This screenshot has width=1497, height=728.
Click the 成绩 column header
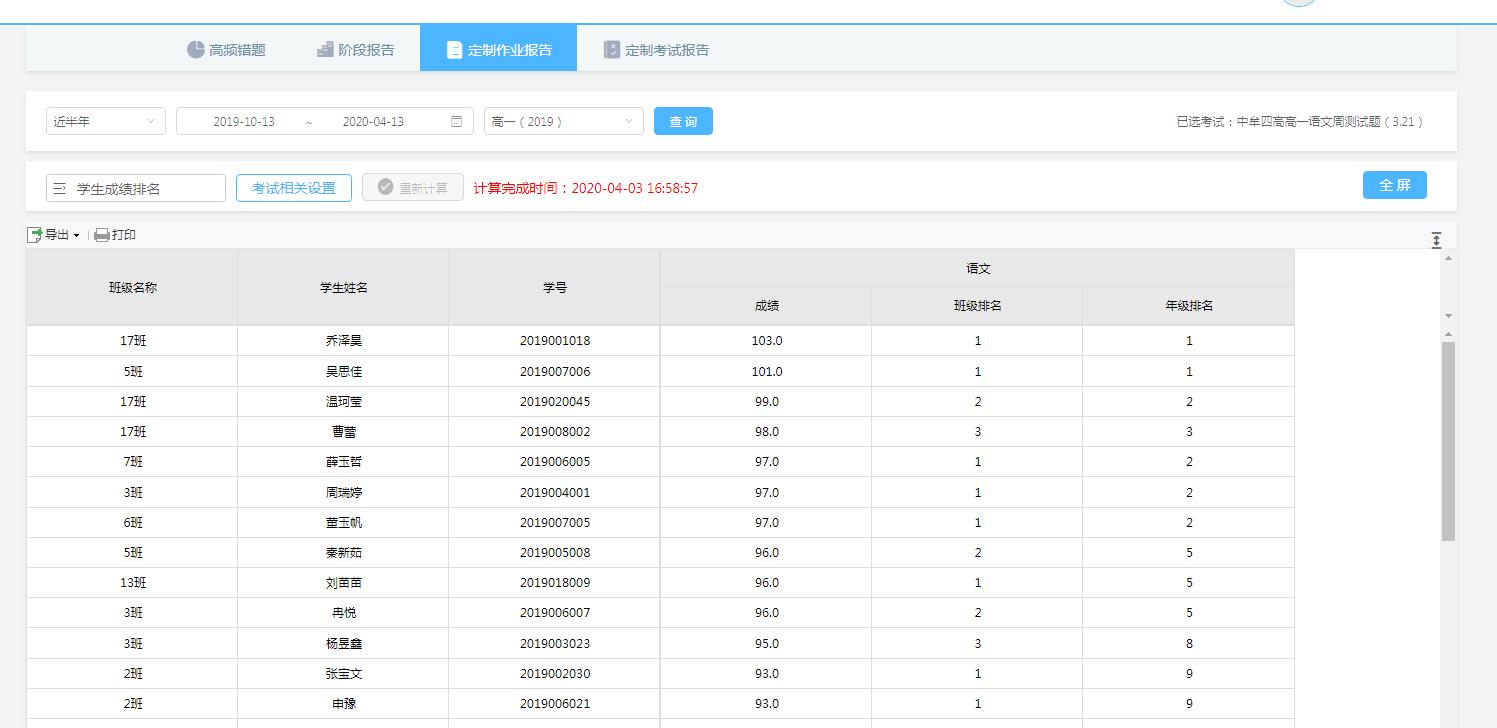tap(766, 306)
